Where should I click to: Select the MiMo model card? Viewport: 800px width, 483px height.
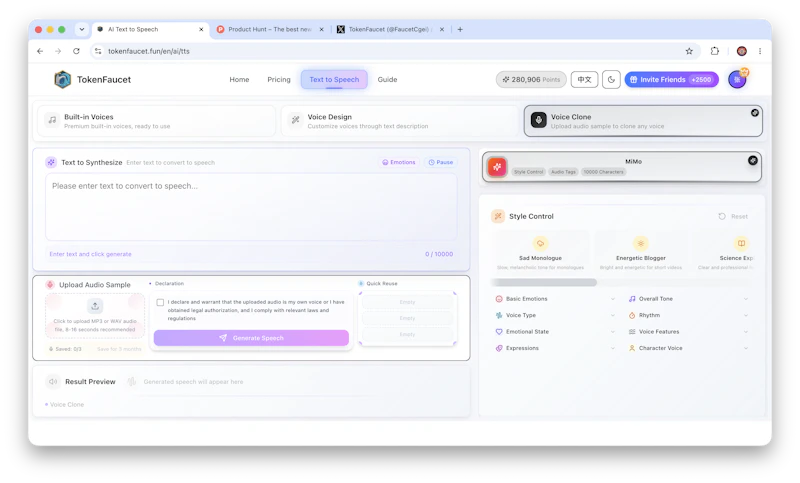coord(621,167)
